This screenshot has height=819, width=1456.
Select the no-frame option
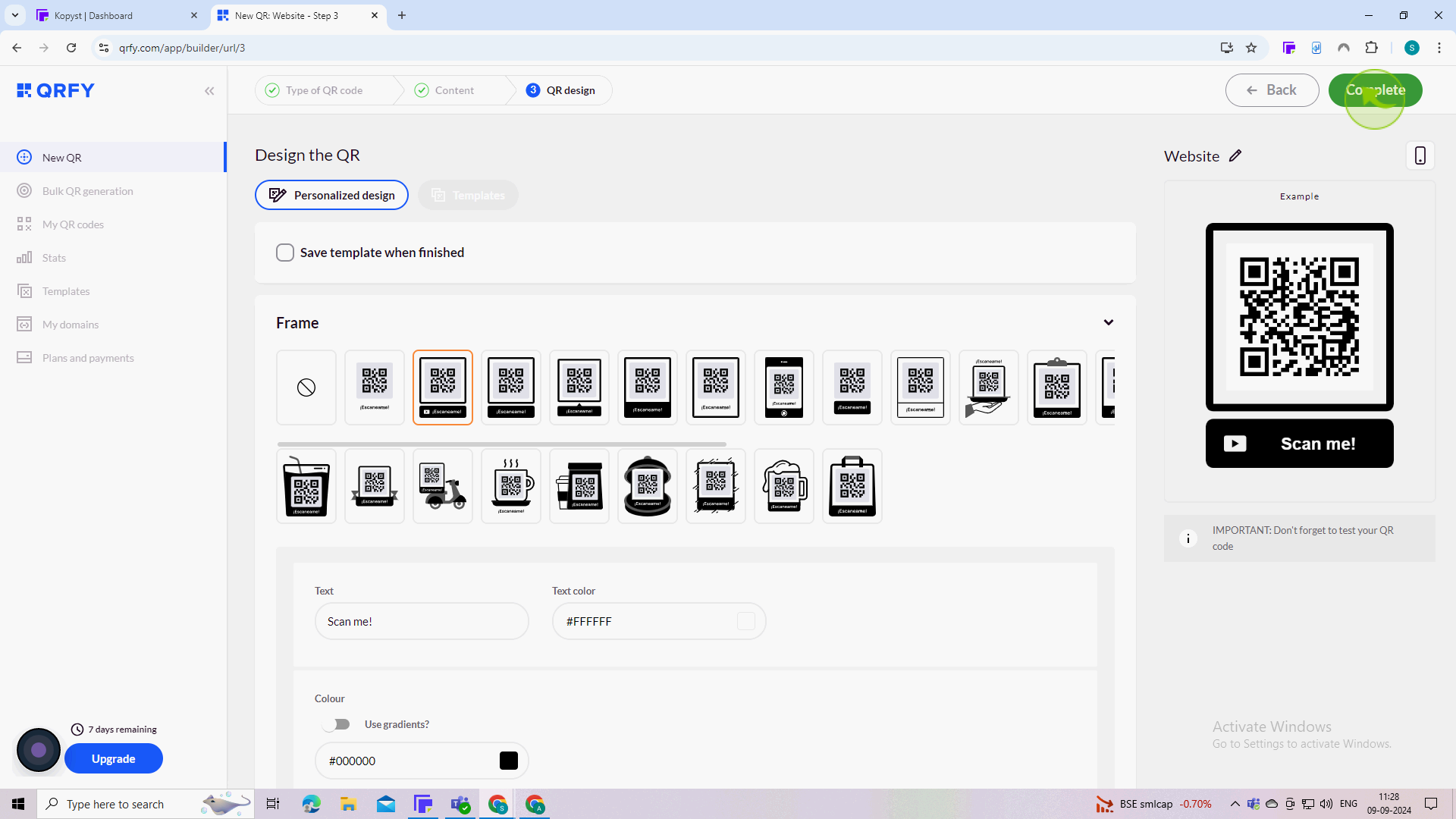(306, 388)
